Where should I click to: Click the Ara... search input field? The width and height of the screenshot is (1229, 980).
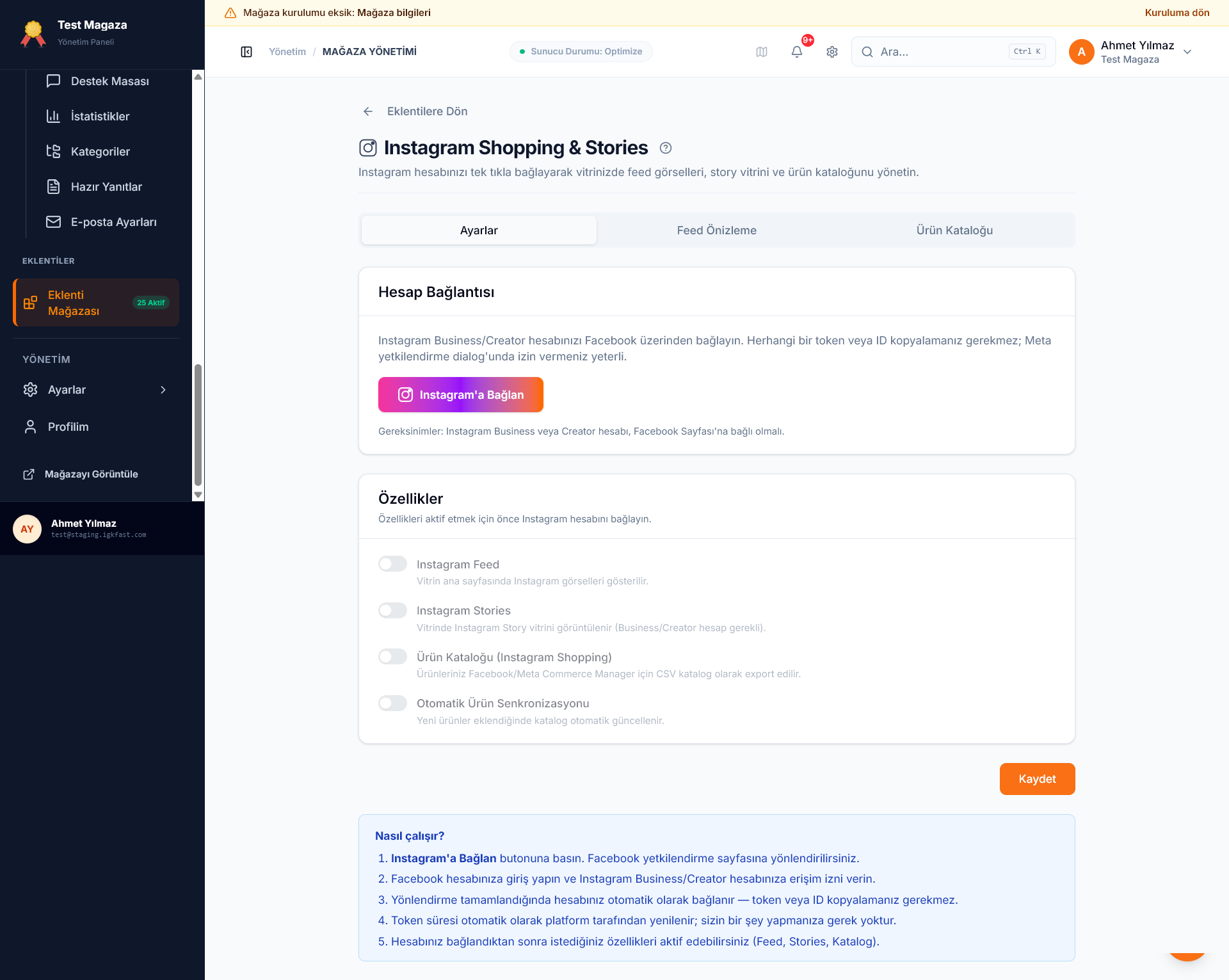click(x=954, y=52)
